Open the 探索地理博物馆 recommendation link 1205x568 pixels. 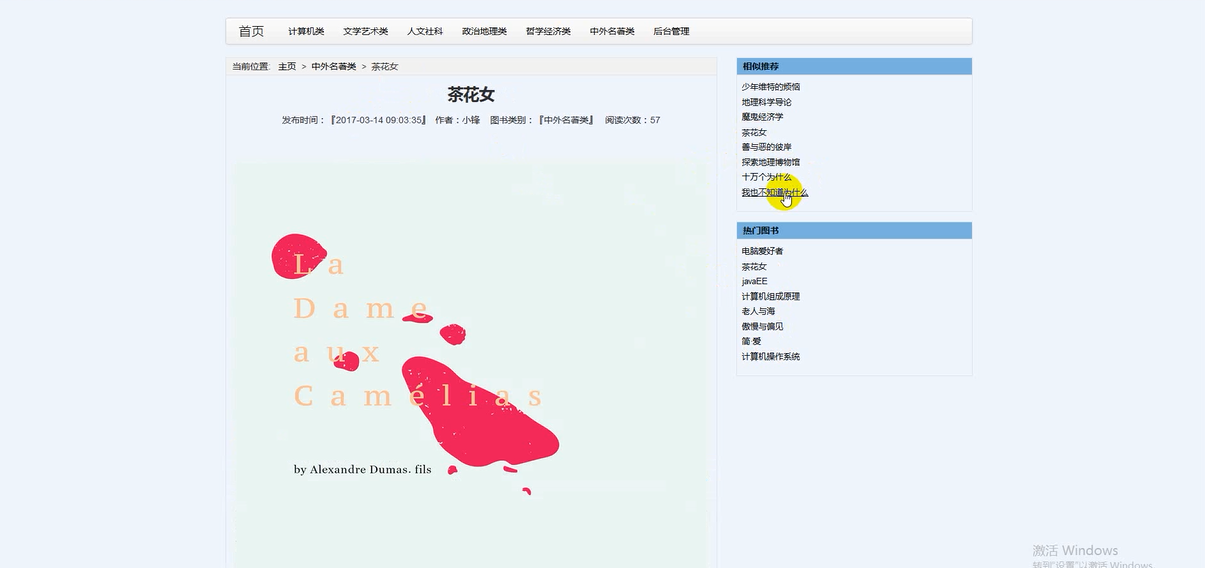(770, 162)
